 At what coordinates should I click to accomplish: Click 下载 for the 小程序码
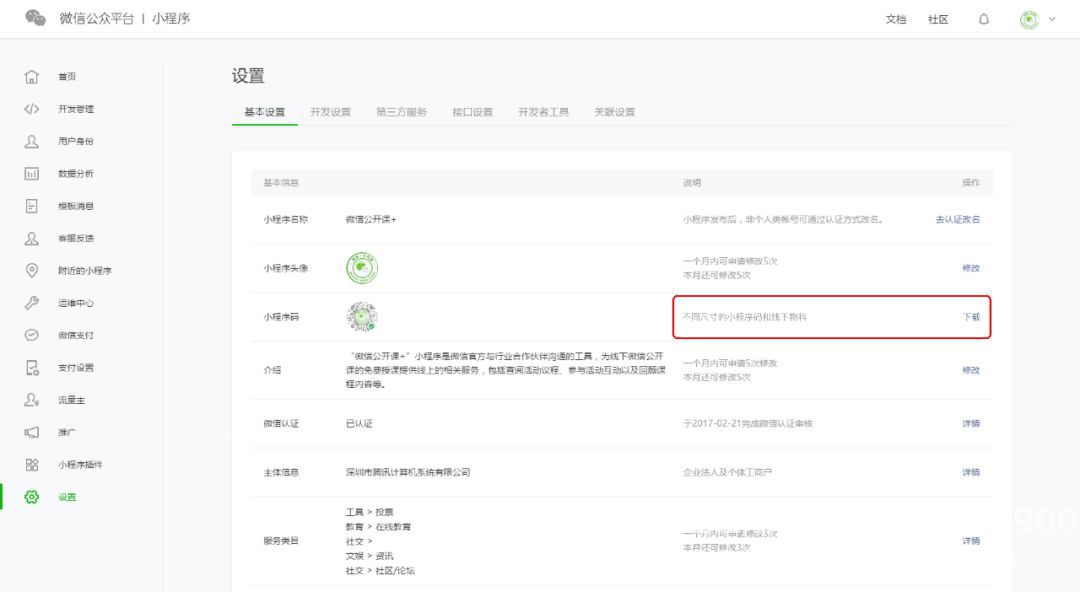pyautogui.click(x=971, y=317)
